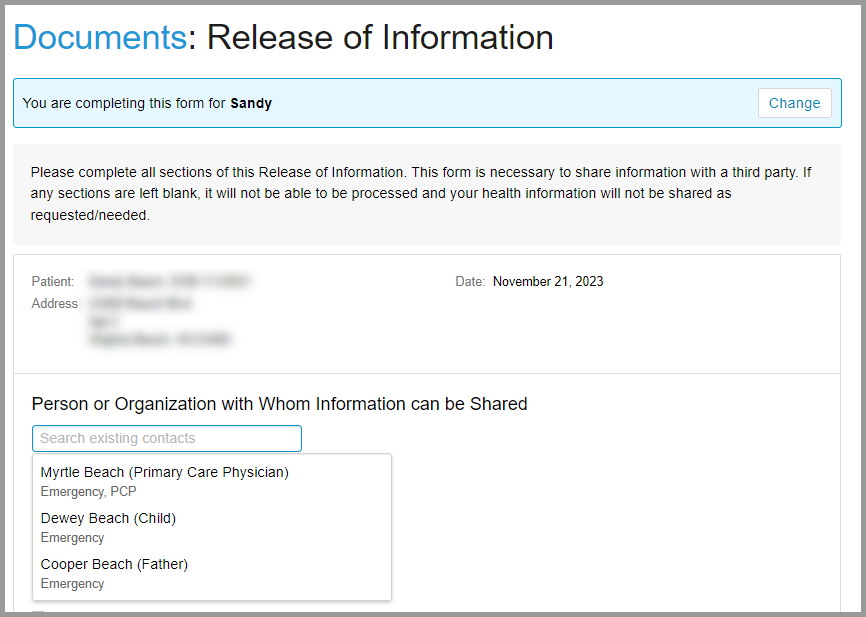Click the Date label

pos(469,281)
